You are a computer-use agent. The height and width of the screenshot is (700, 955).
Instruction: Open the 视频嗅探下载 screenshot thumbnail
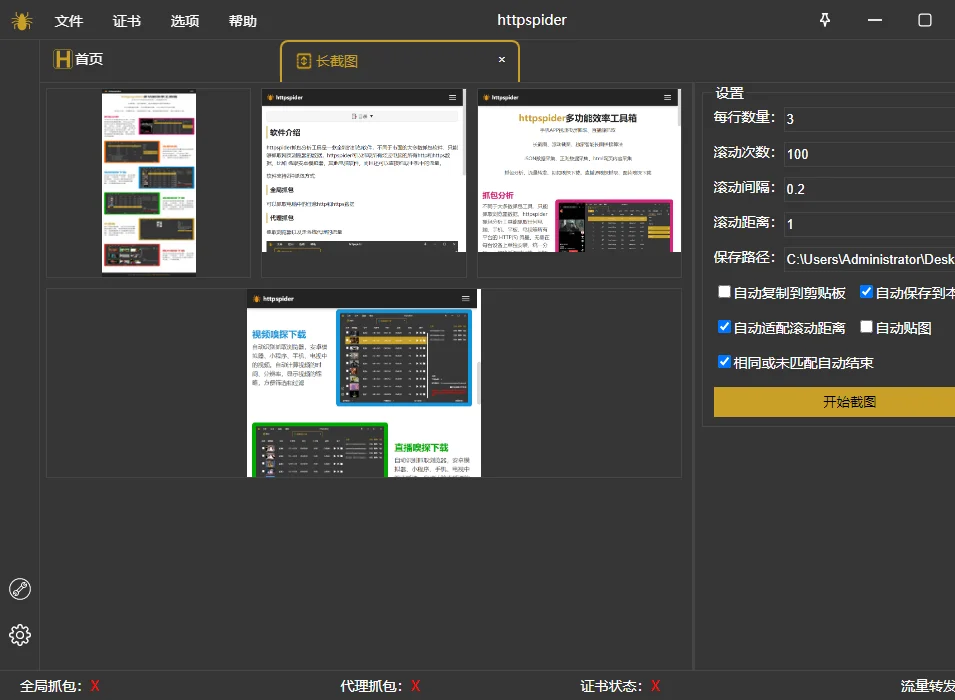coord(364,383)
